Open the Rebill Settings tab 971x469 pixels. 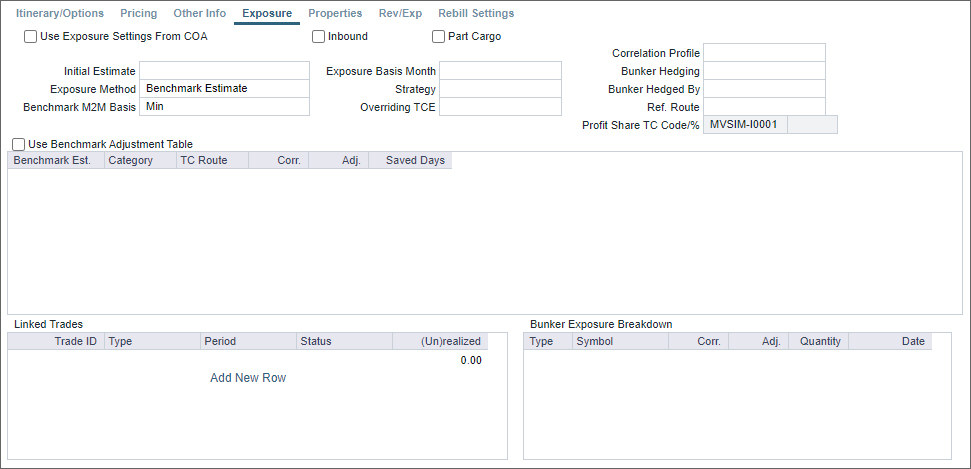coord(476,14)
